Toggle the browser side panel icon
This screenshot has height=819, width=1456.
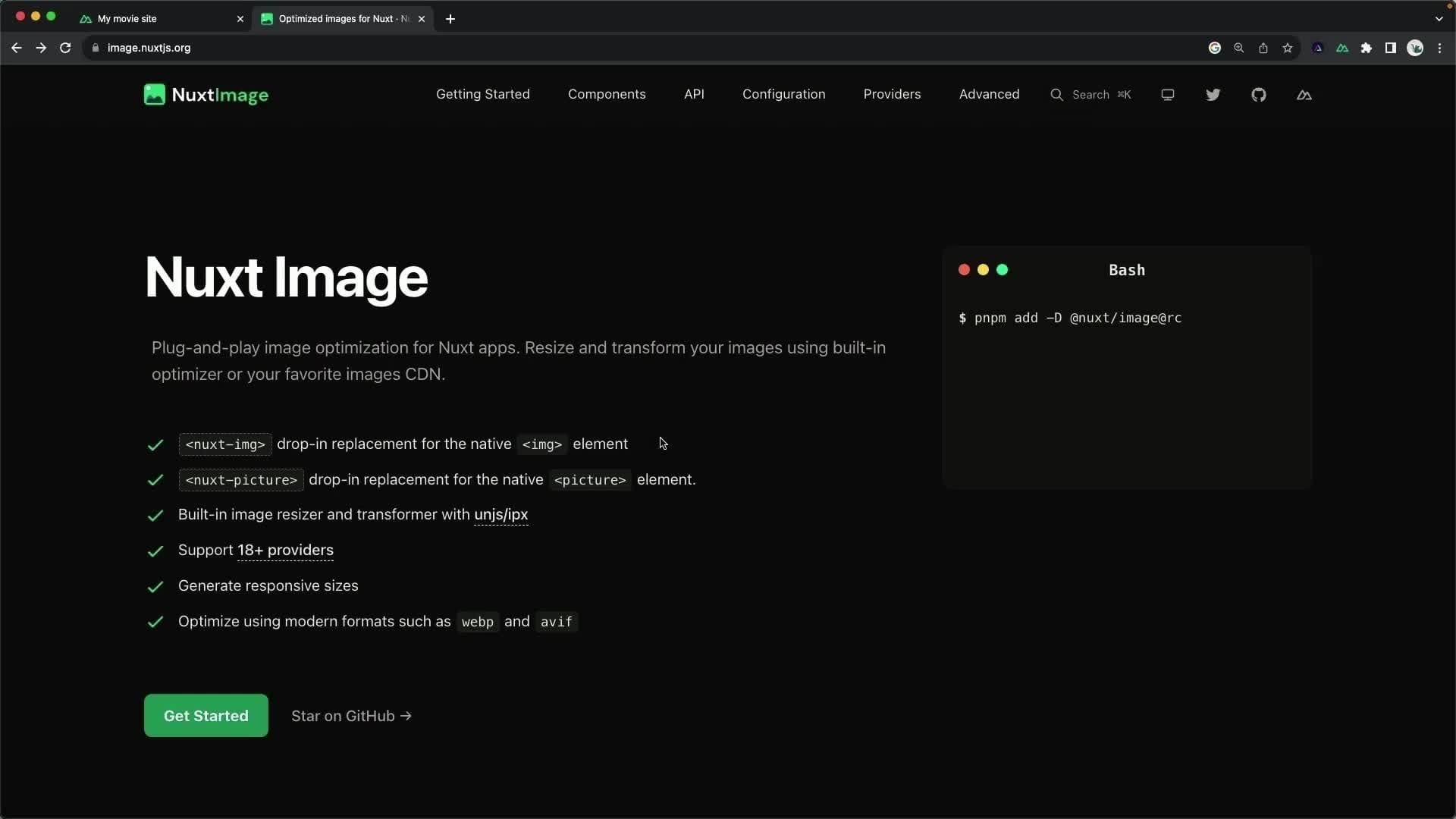pos(1391,48)
